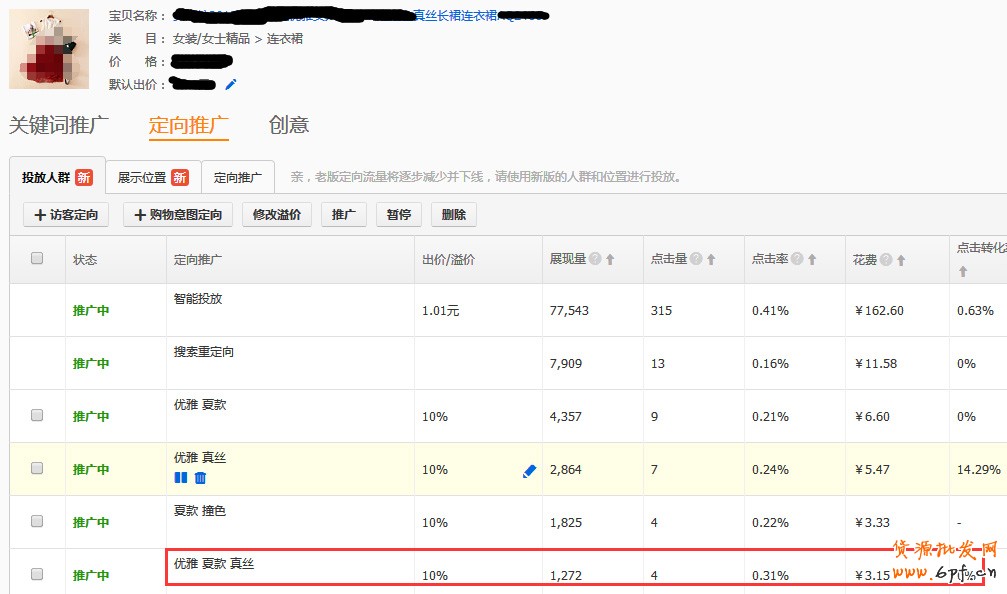The width and height of the screenshot is (1007, 594).
Task: Open the 展示位置 sub-tab
Action: click(x=152, y=178)
